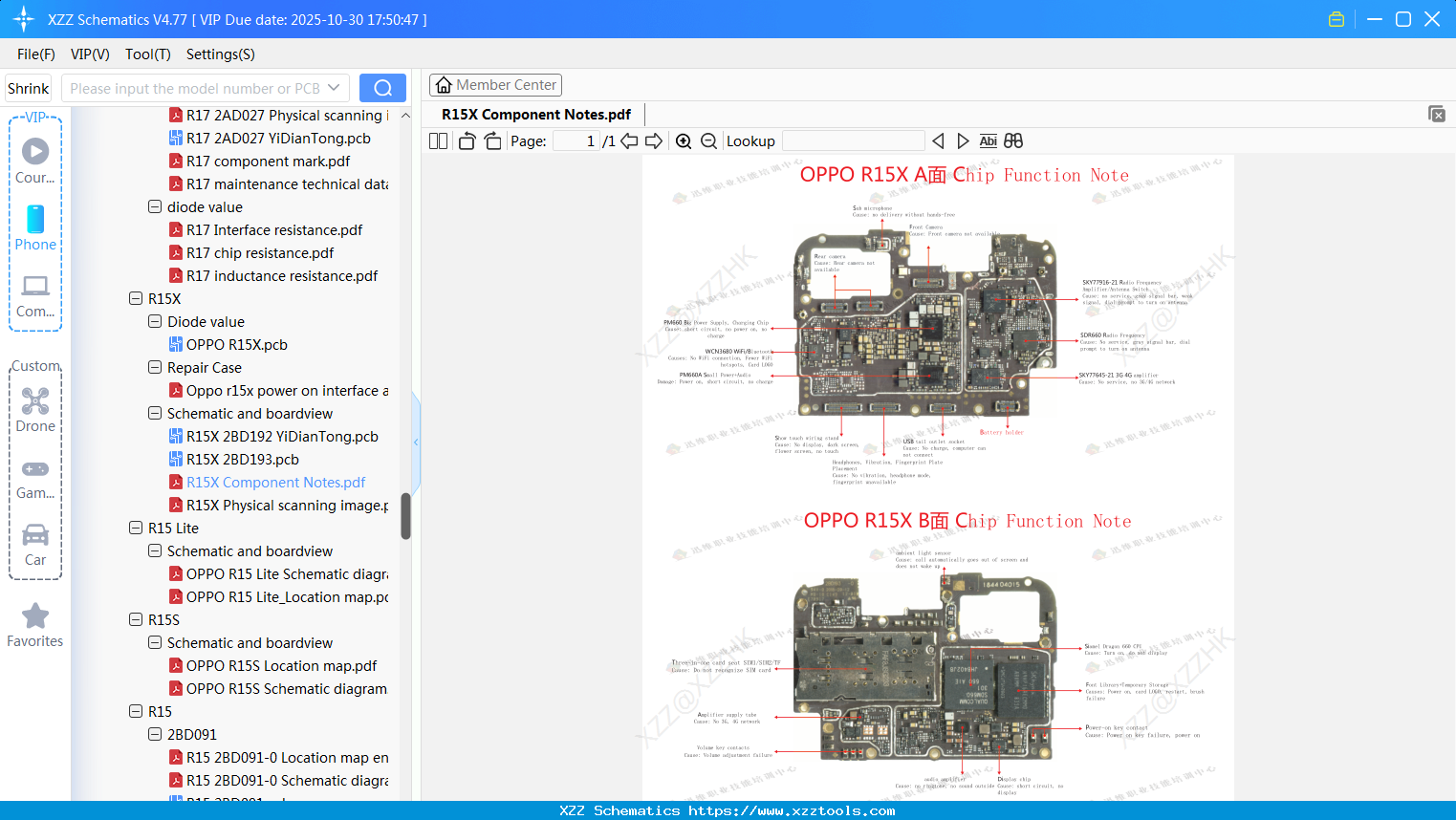Select the Car category icon

35,545
